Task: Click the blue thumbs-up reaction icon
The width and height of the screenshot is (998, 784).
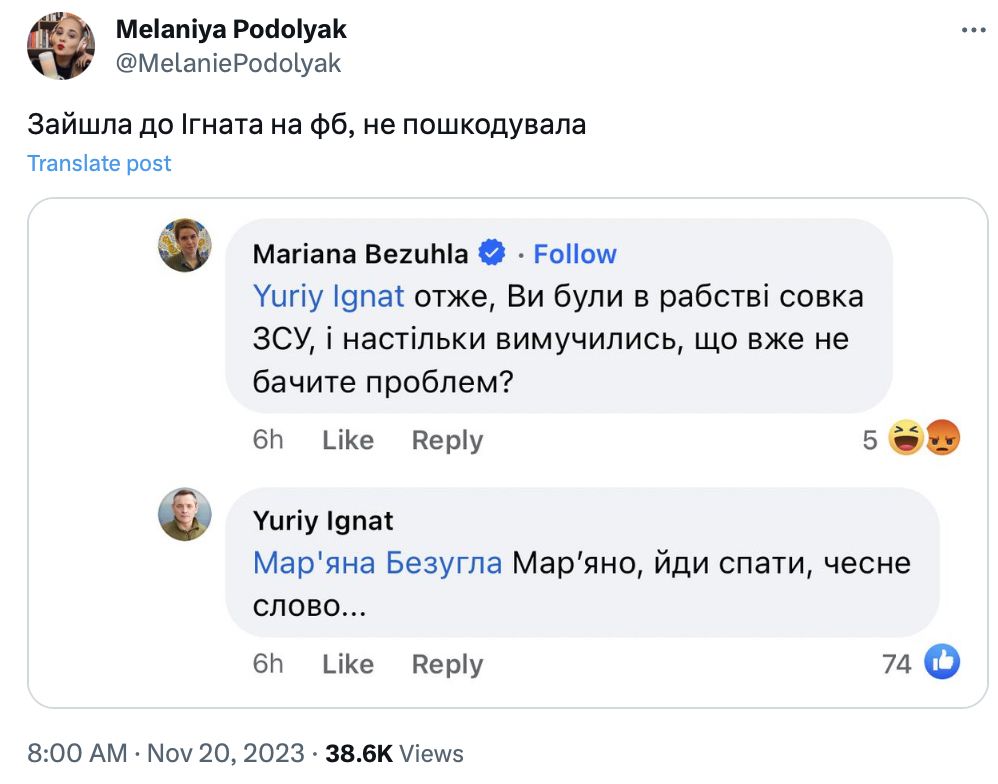Action: (942, 662)
